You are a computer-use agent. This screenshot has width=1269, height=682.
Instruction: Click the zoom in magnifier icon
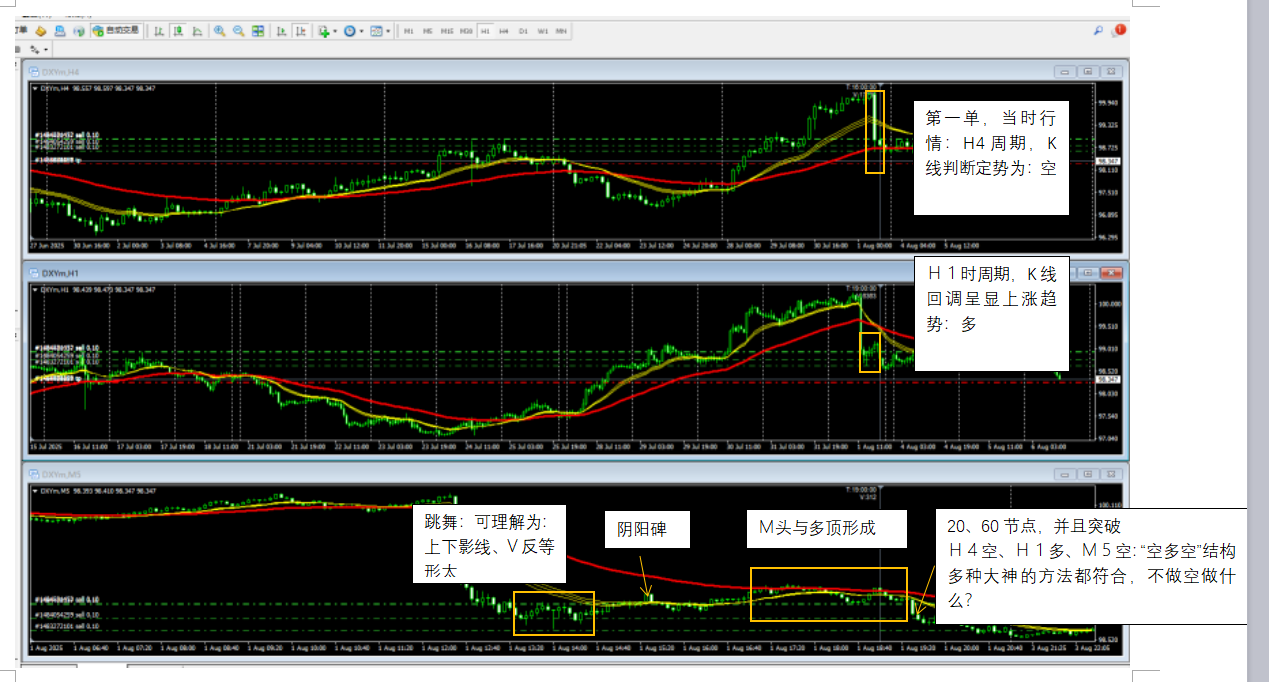point(219,31)
